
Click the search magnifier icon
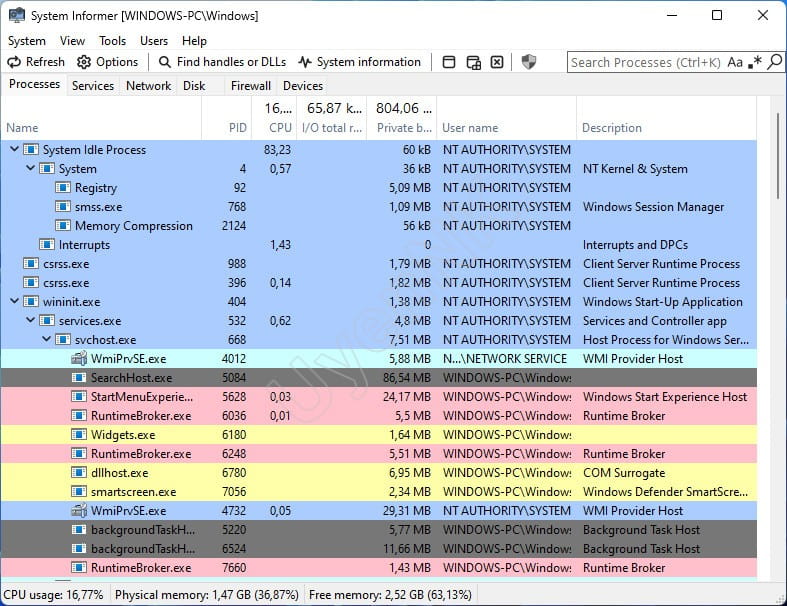tap(774, 62)
